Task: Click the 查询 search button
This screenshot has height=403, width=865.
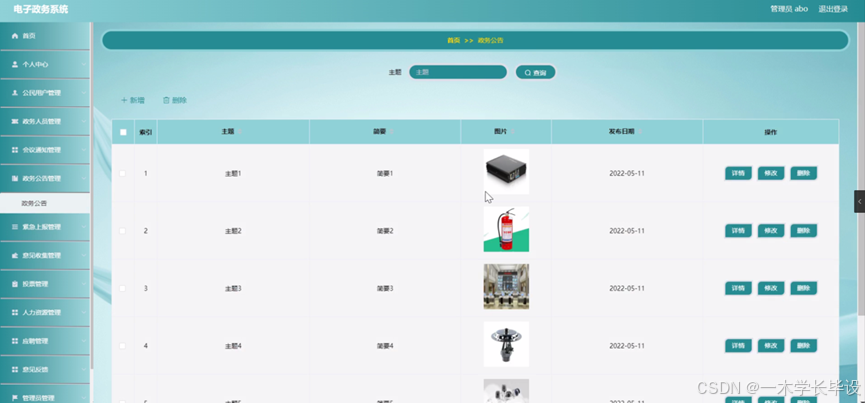Action: 536,72
